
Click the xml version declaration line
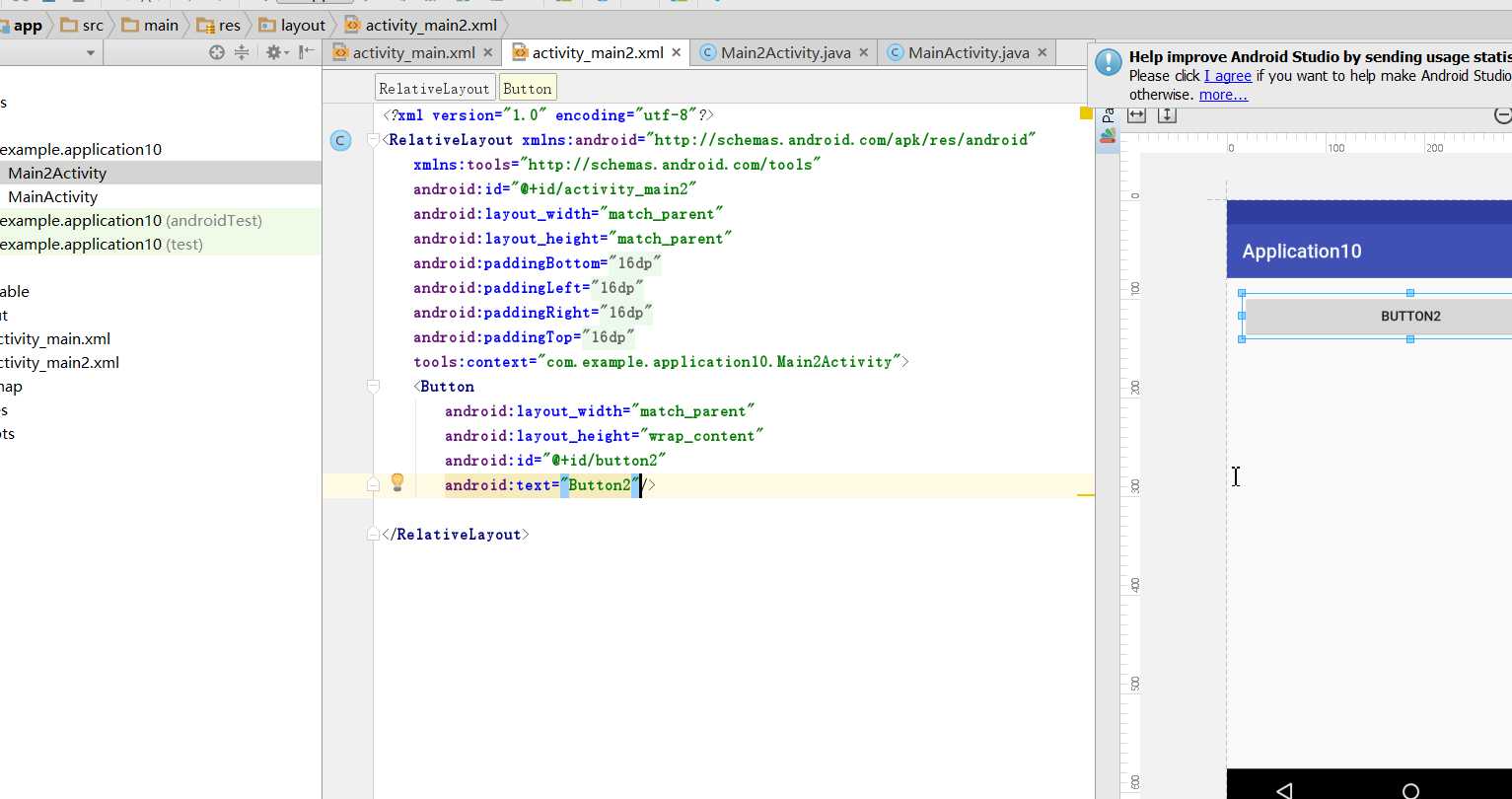pos(548,115)
